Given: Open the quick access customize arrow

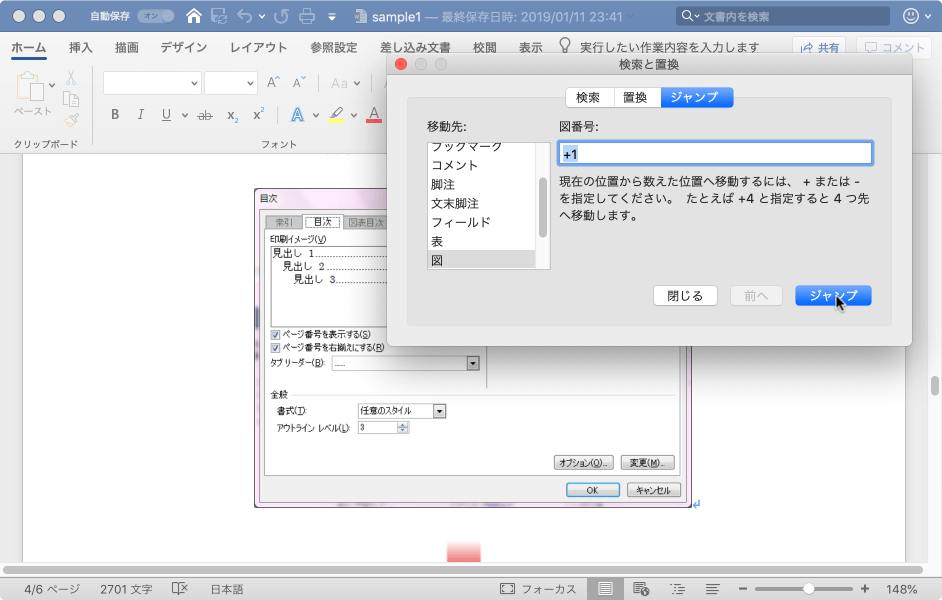Looking at the screenshot, I should tap(332, 17).
